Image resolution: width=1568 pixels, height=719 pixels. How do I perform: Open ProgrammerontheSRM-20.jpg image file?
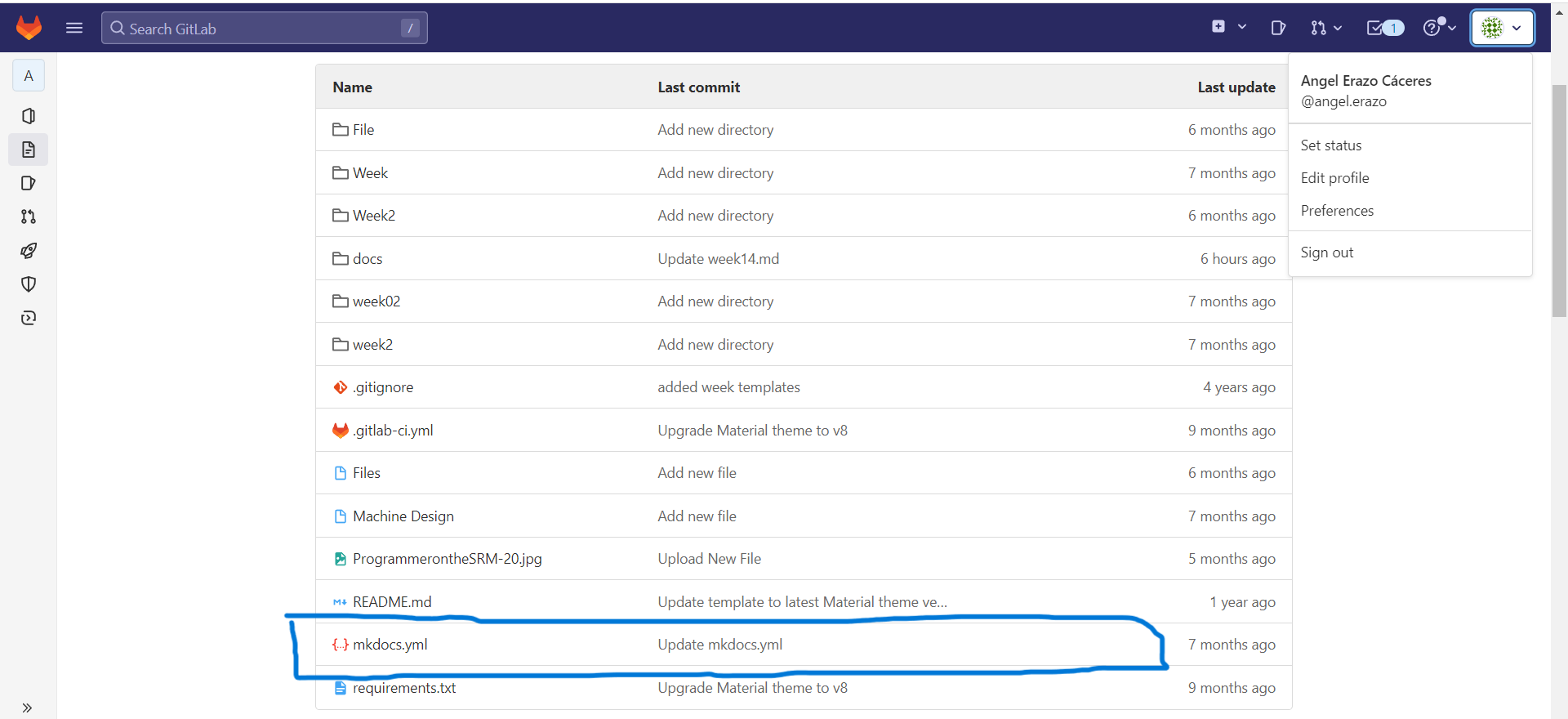tap(448, 559)
